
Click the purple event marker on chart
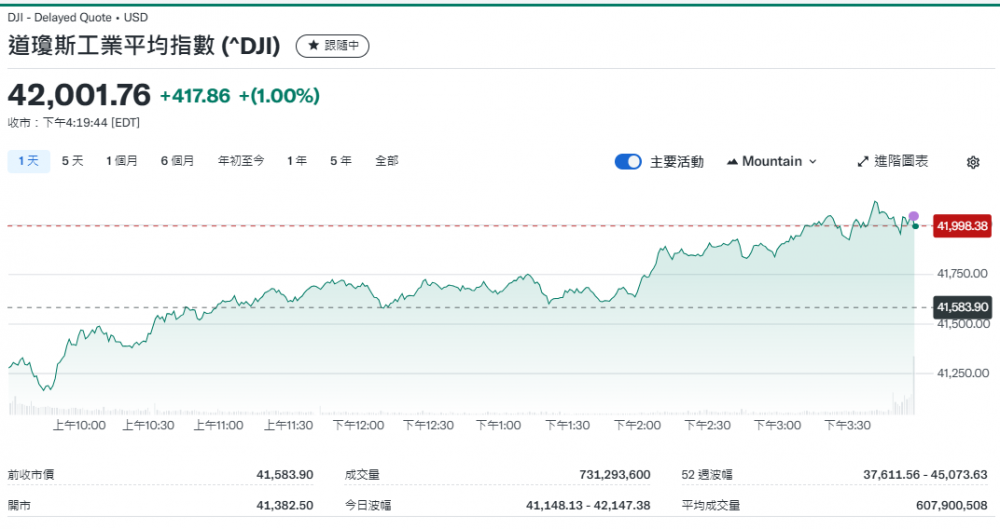913,216
